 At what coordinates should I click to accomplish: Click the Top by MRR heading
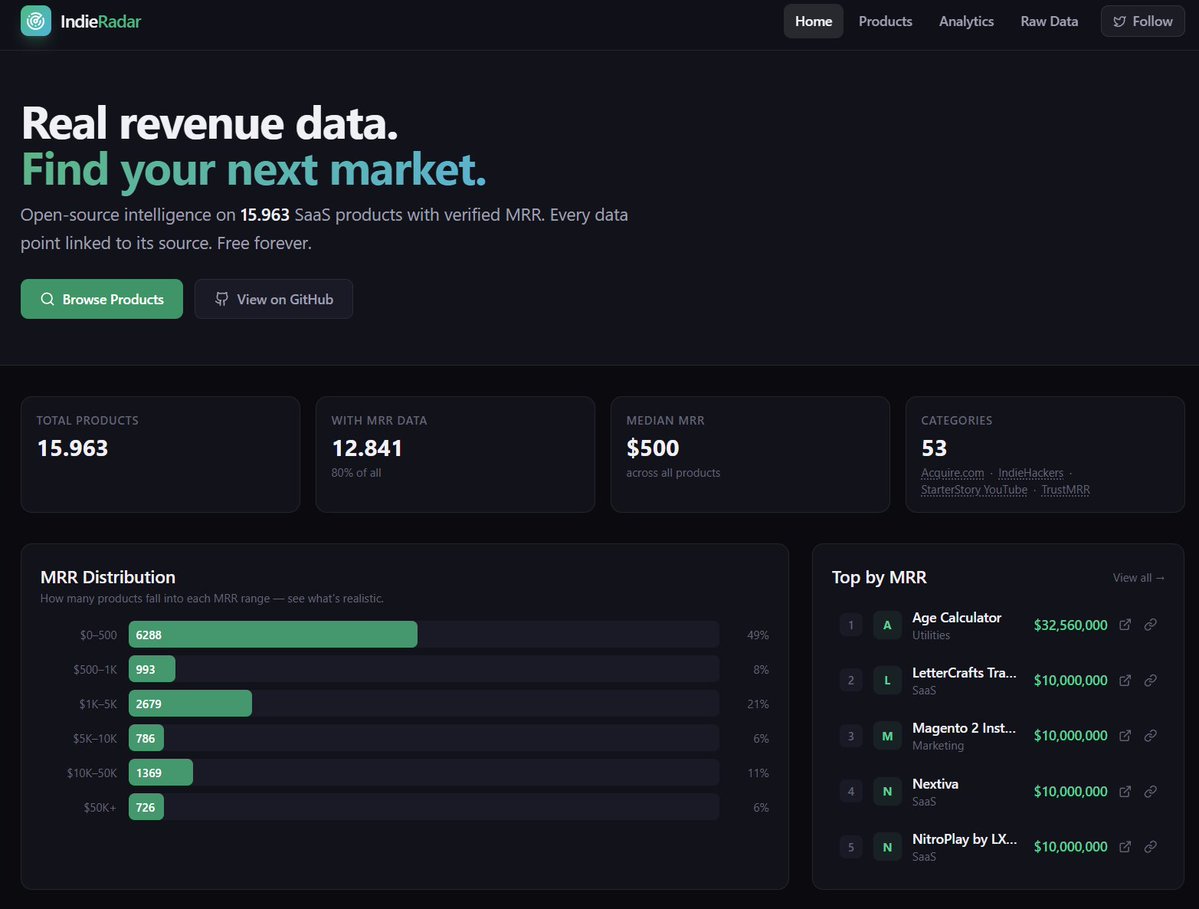click(879, 577)
